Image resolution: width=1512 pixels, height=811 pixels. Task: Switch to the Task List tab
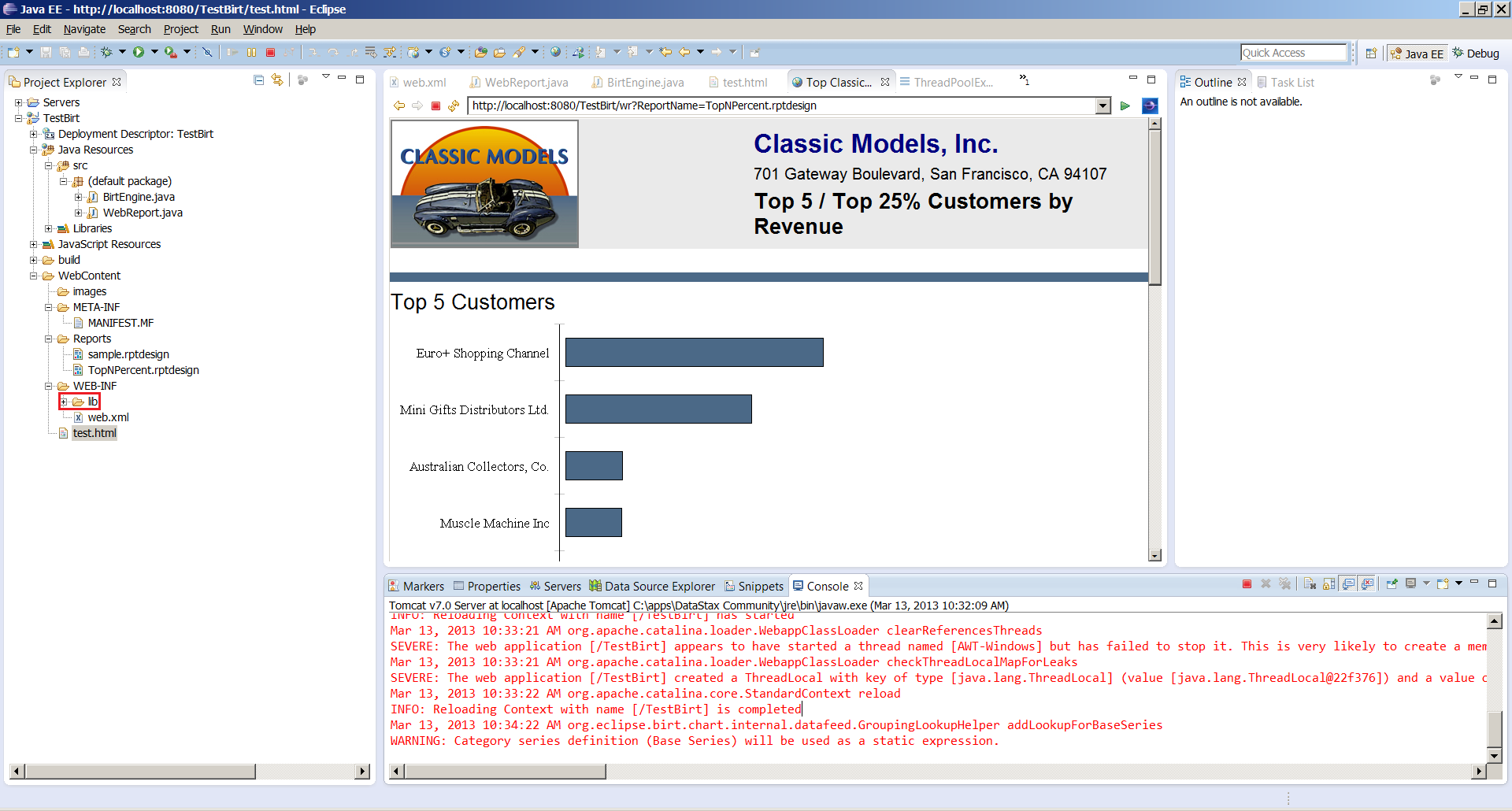1285,82
